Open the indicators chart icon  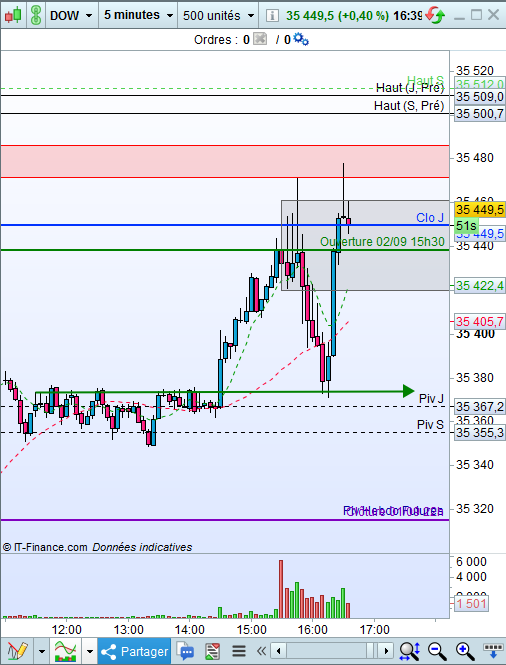click(x=65, y=651)
